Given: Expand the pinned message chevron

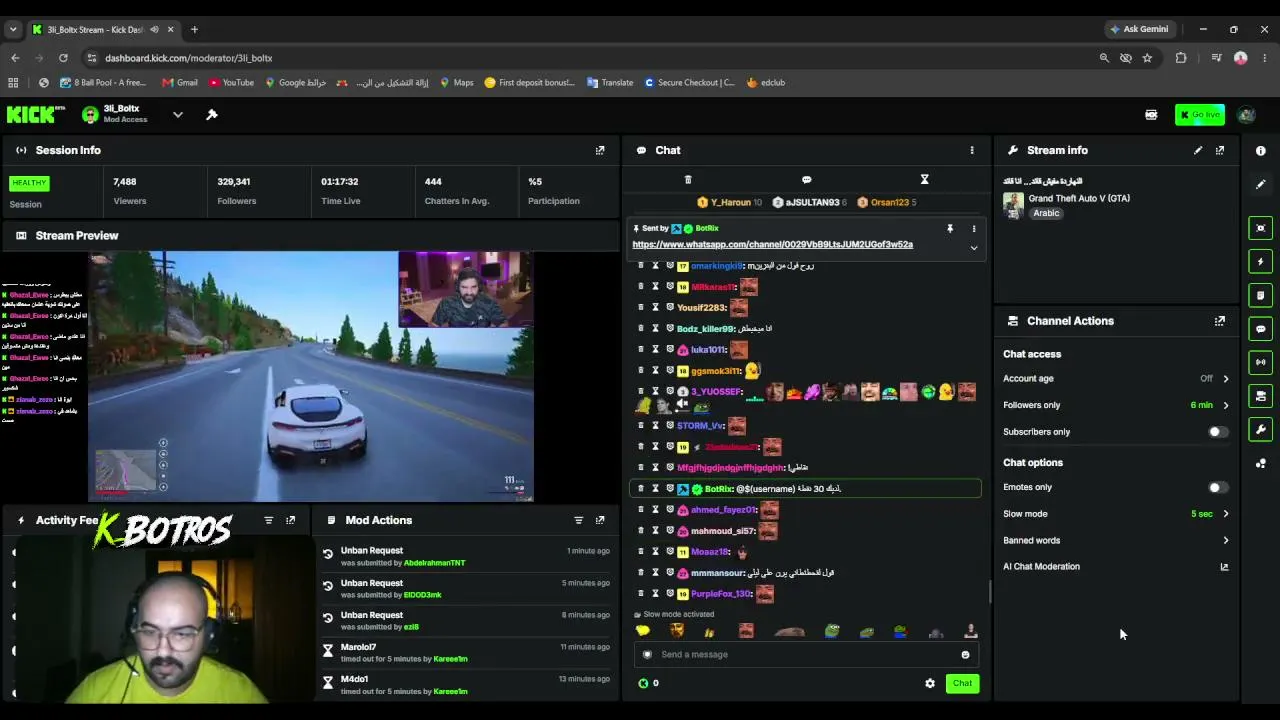Looking at the screenshot, I should 974,248.
